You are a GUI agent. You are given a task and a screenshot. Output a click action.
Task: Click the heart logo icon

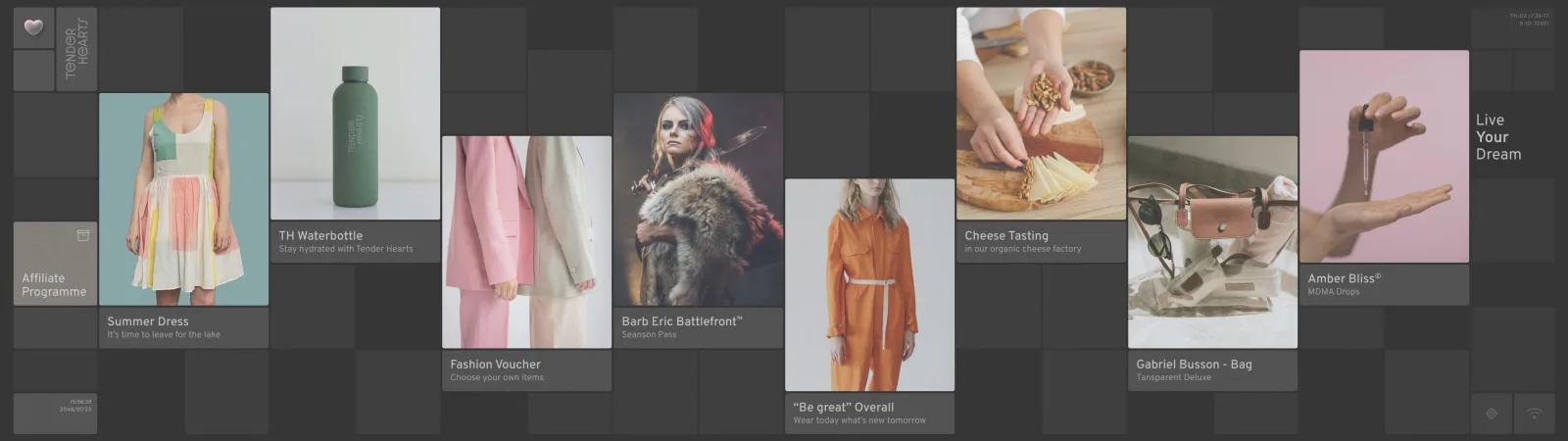tap(33, 27)
